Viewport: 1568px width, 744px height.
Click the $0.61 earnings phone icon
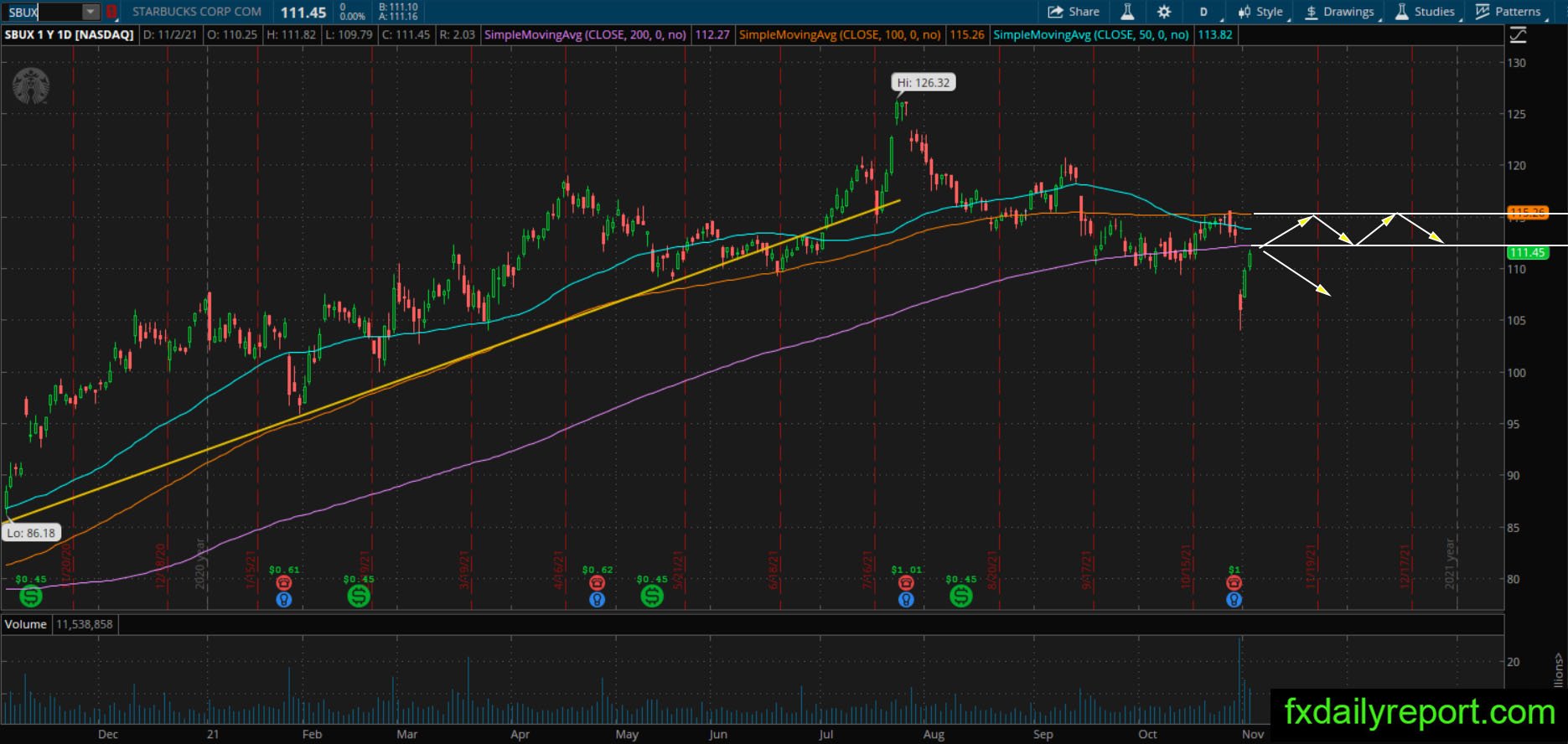[x=284, y=583]
